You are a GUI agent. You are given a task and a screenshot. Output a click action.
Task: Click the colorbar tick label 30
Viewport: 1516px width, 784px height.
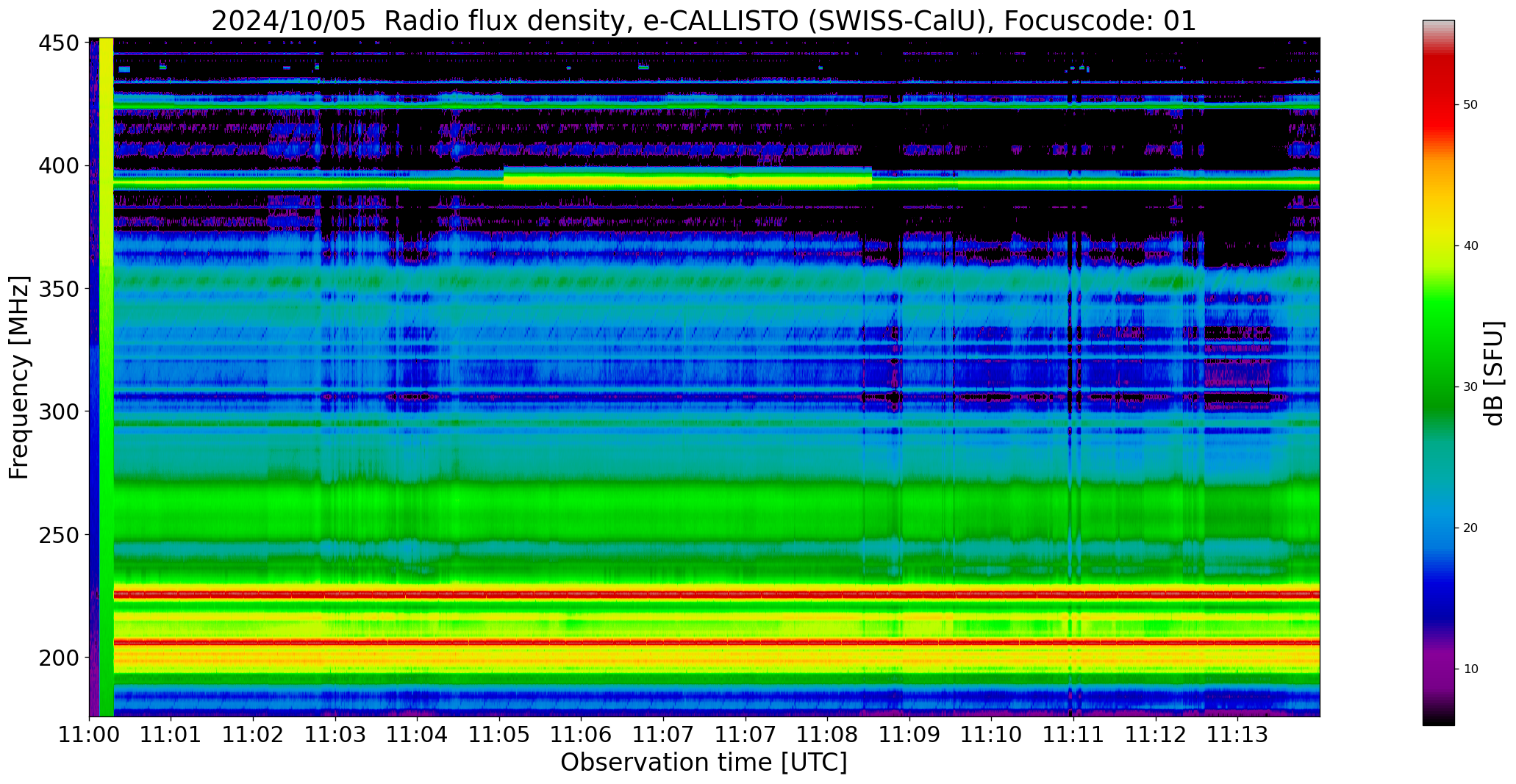tap(1470, 387)
